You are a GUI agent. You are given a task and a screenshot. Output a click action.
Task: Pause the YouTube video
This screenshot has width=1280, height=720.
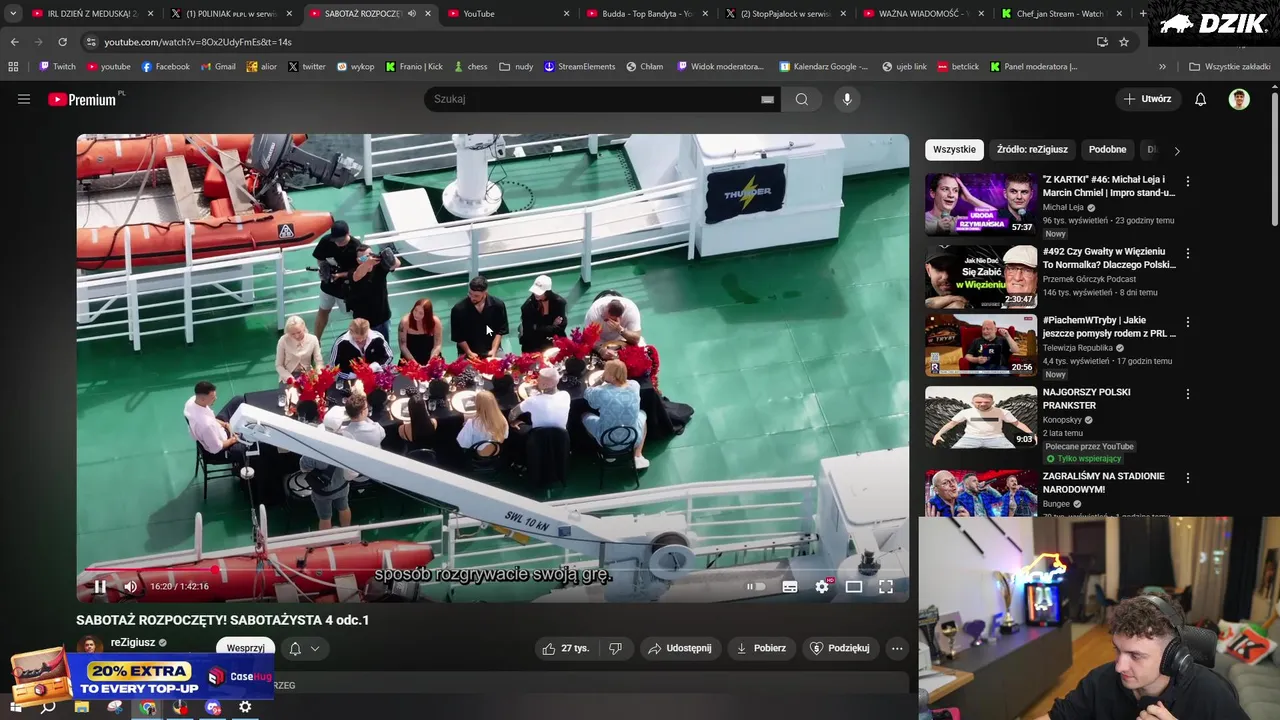tap(100, 587)
